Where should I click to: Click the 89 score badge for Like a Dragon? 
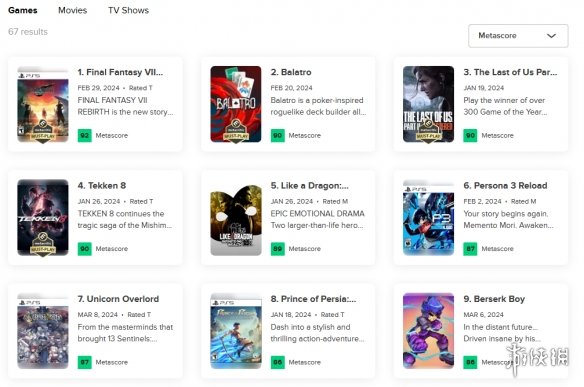click(277, 249)
